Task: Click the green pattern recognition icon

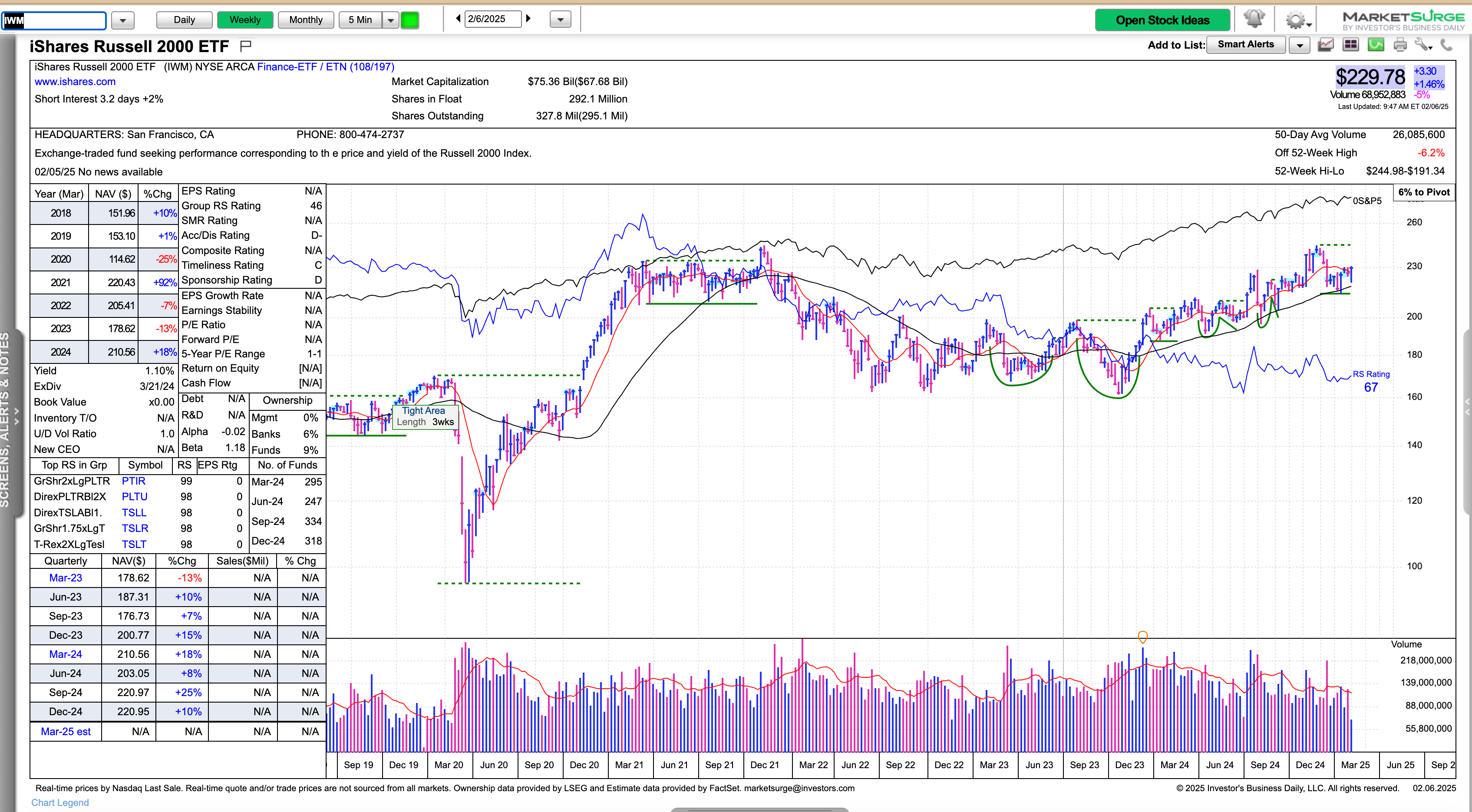Action: pyautogui.click(x=1376, y=45)
